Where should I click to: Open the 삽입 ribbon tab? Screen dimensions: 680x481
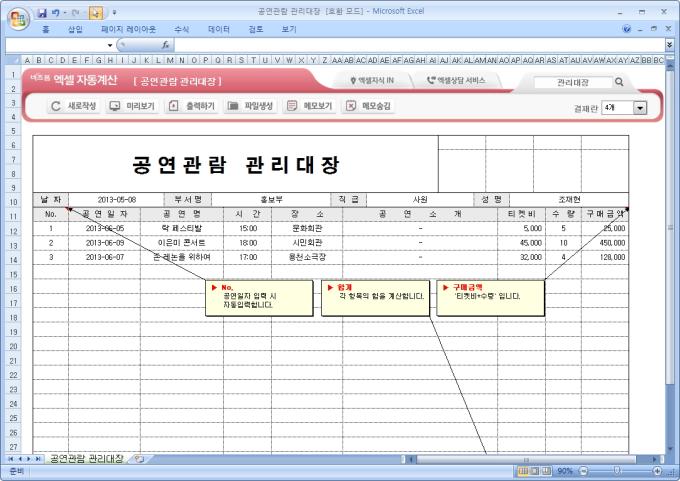coord(75,29)
